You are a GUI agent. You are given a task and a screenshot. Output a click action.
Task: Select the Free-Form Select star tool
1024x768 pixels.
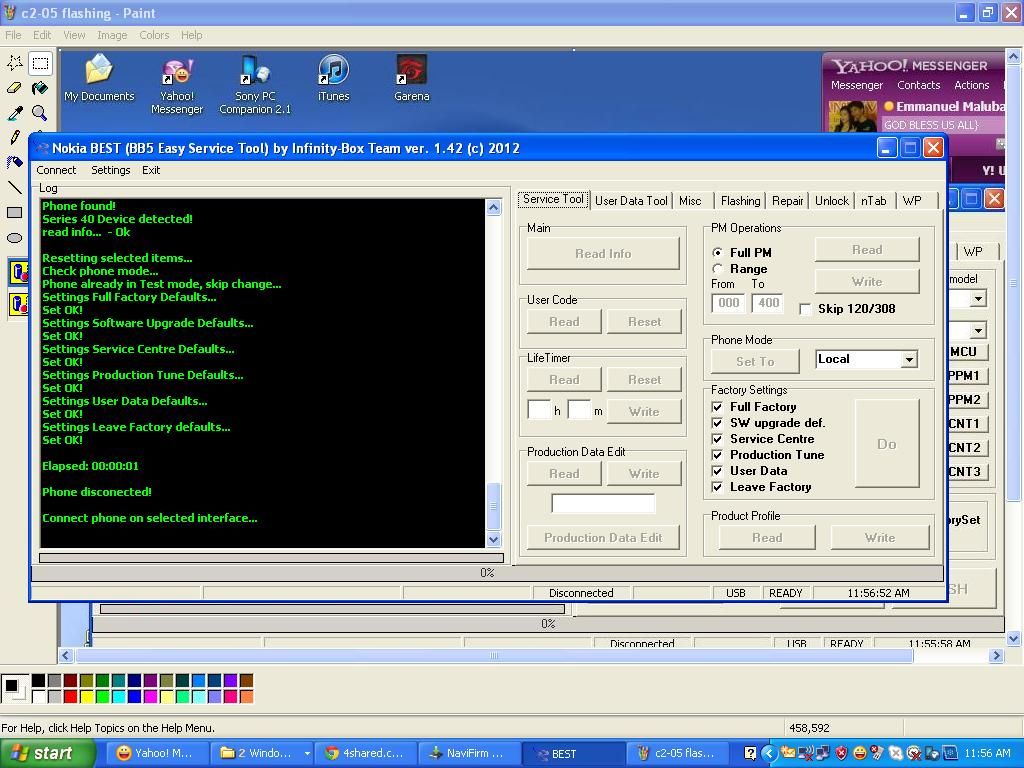[x=15, y=63]
